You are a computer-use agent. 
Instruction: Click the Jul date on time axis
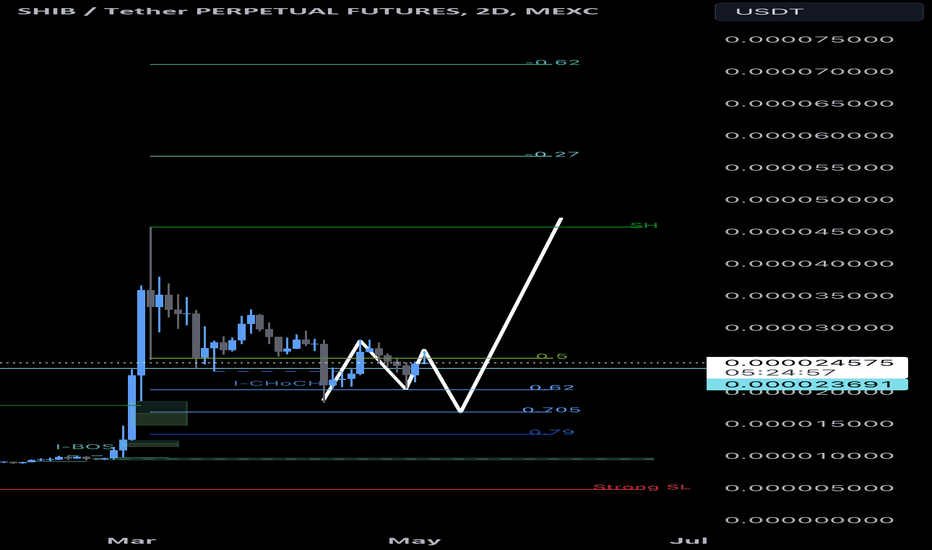click(x=689, y=540)
